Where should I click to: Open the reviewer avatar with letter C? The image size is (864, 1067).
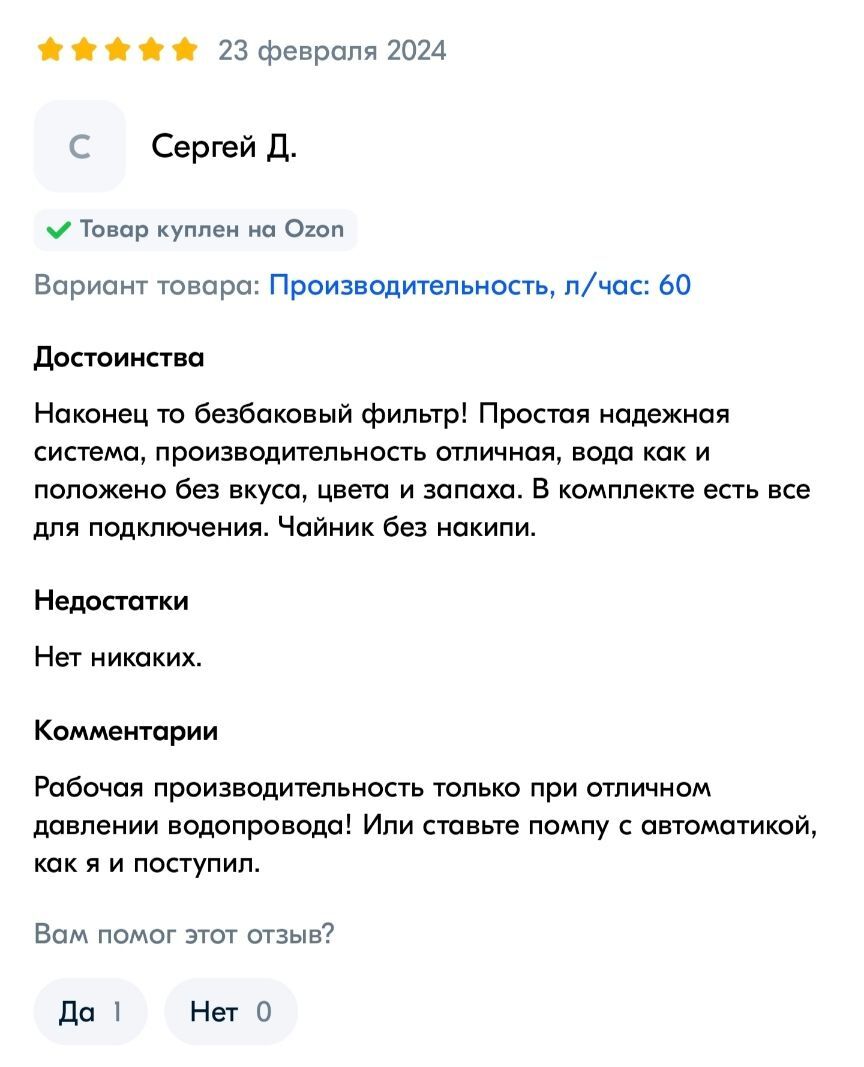tap(80, 146)
